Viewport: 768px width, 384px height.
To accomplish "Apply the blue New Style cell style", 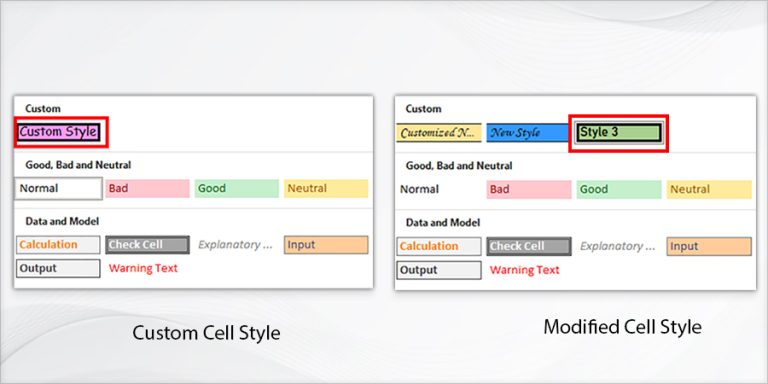I will pyautogui.click(x=528, y=133).
